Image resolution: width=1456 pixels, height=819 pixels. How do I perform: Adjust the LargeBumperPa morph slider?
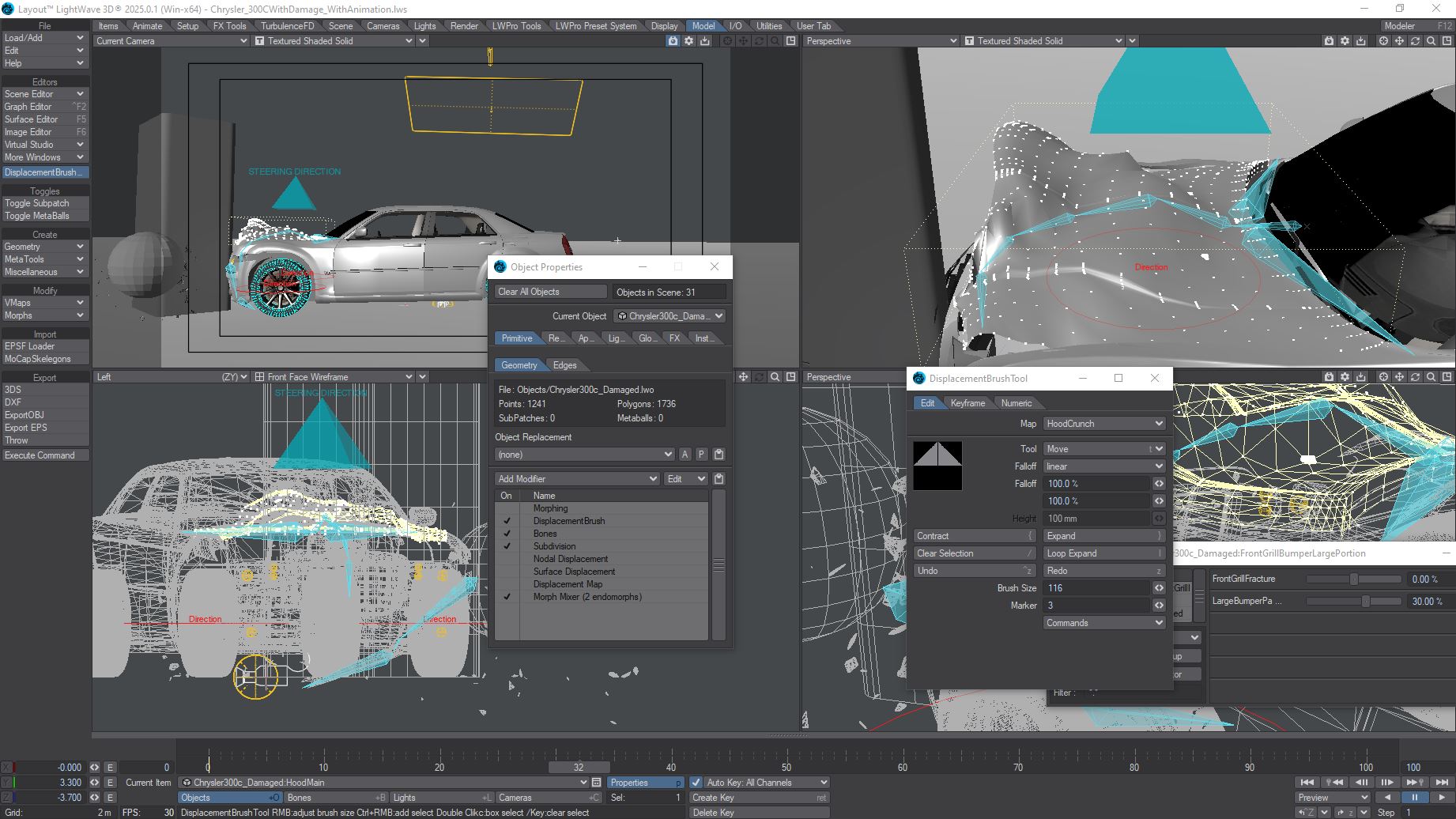[1365, 602]
